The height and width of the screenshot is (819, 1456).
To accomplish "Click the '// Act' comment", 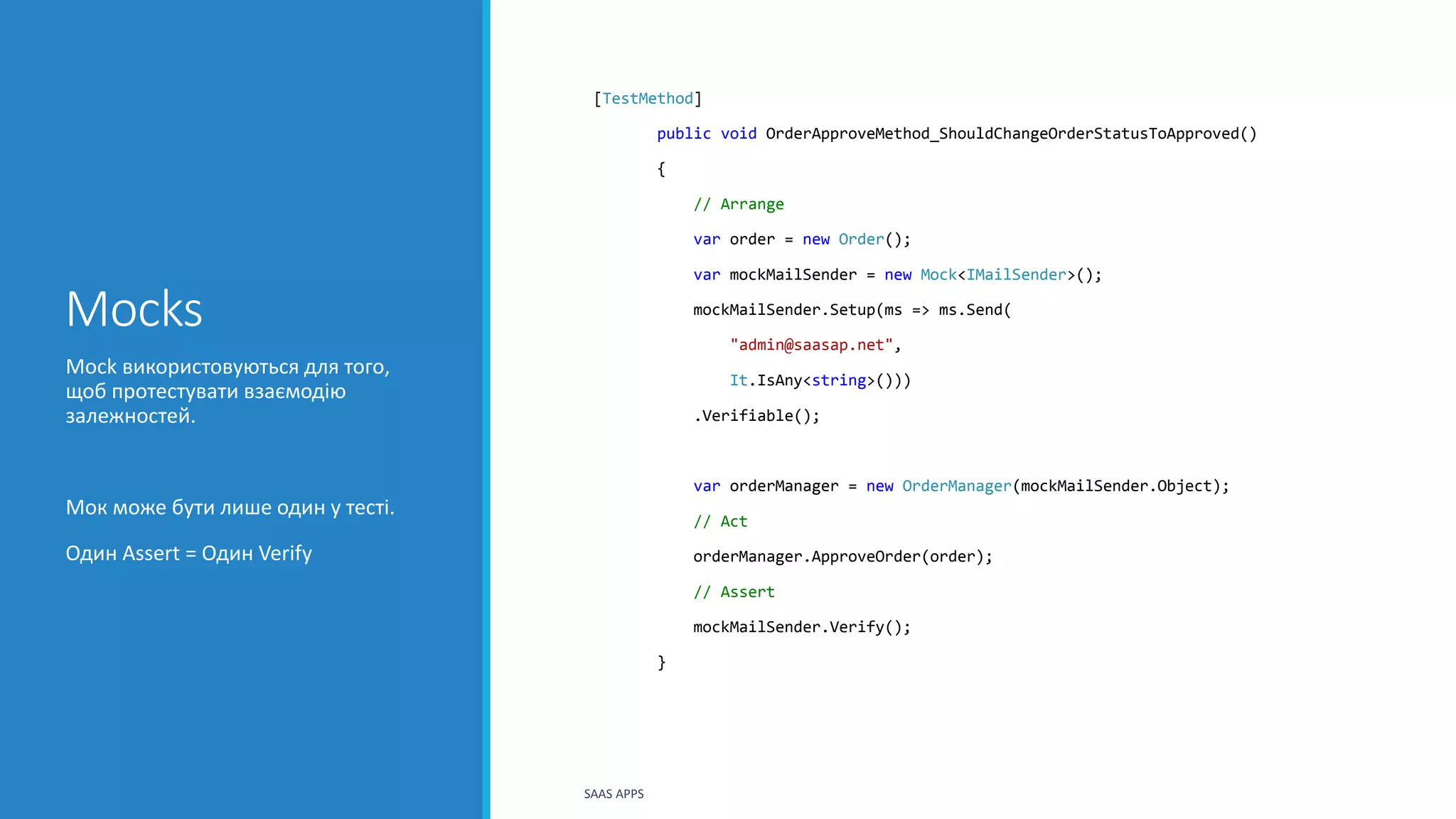I will pos(720,521).
